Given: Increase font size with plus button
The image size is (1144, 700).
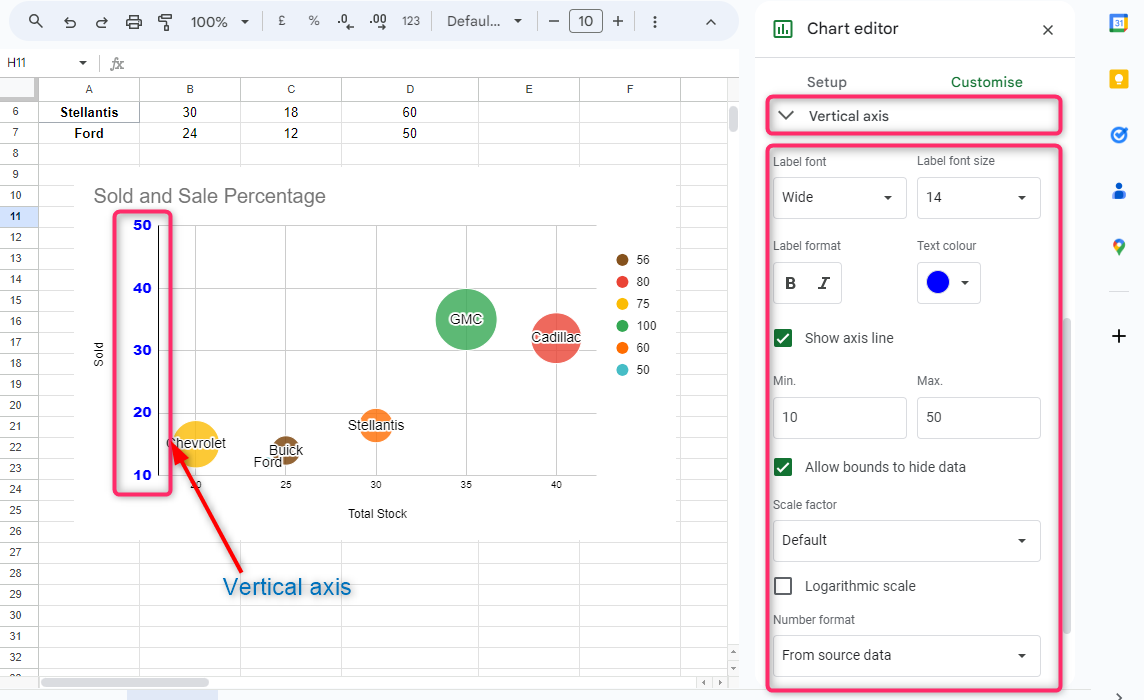Looking at the screenshot, I should click(618, 21).
